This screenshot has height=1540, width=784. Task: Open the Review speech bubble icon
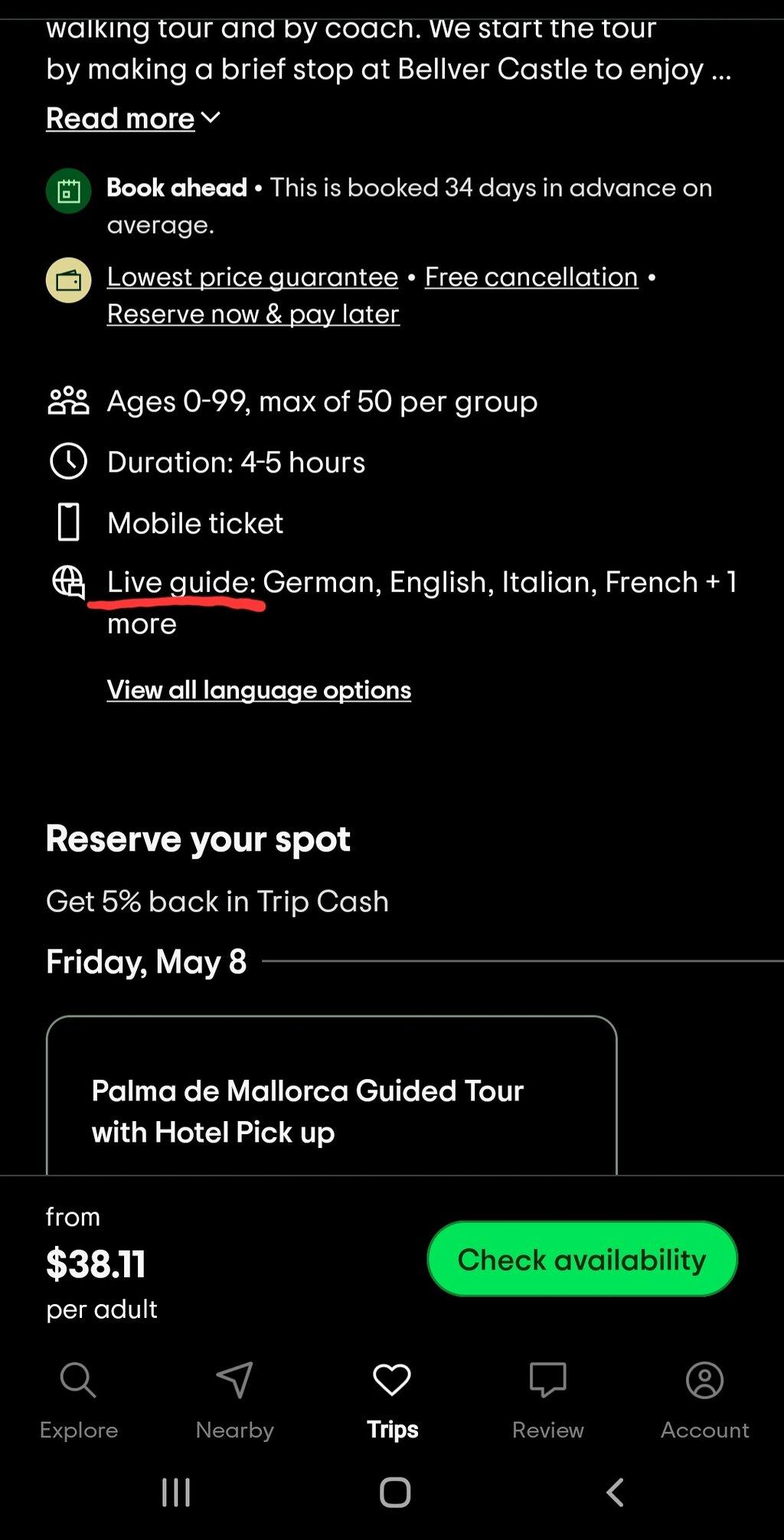[x=548, y=1380]
